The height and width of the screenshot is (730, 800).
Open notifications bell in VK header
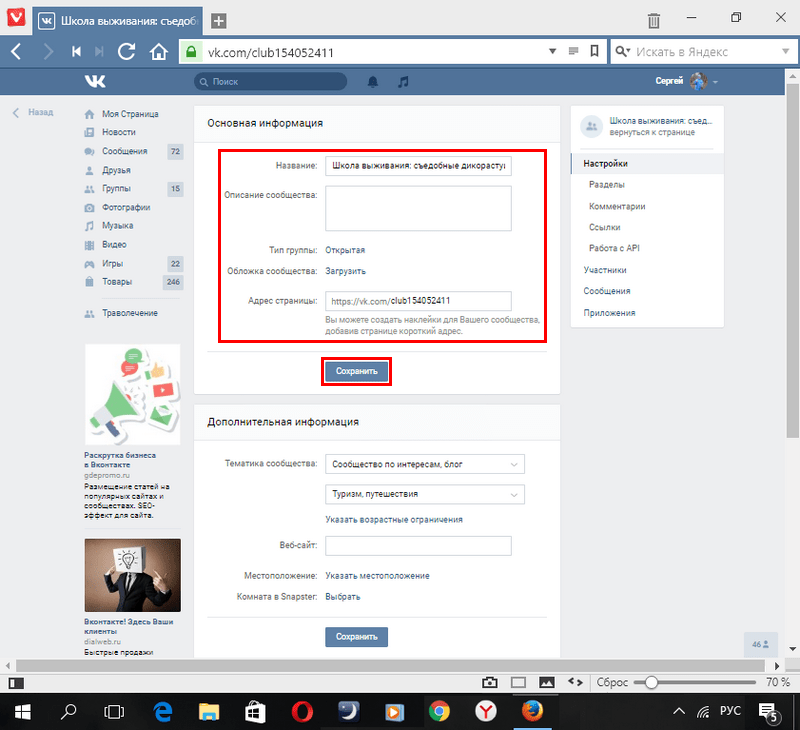374,81
